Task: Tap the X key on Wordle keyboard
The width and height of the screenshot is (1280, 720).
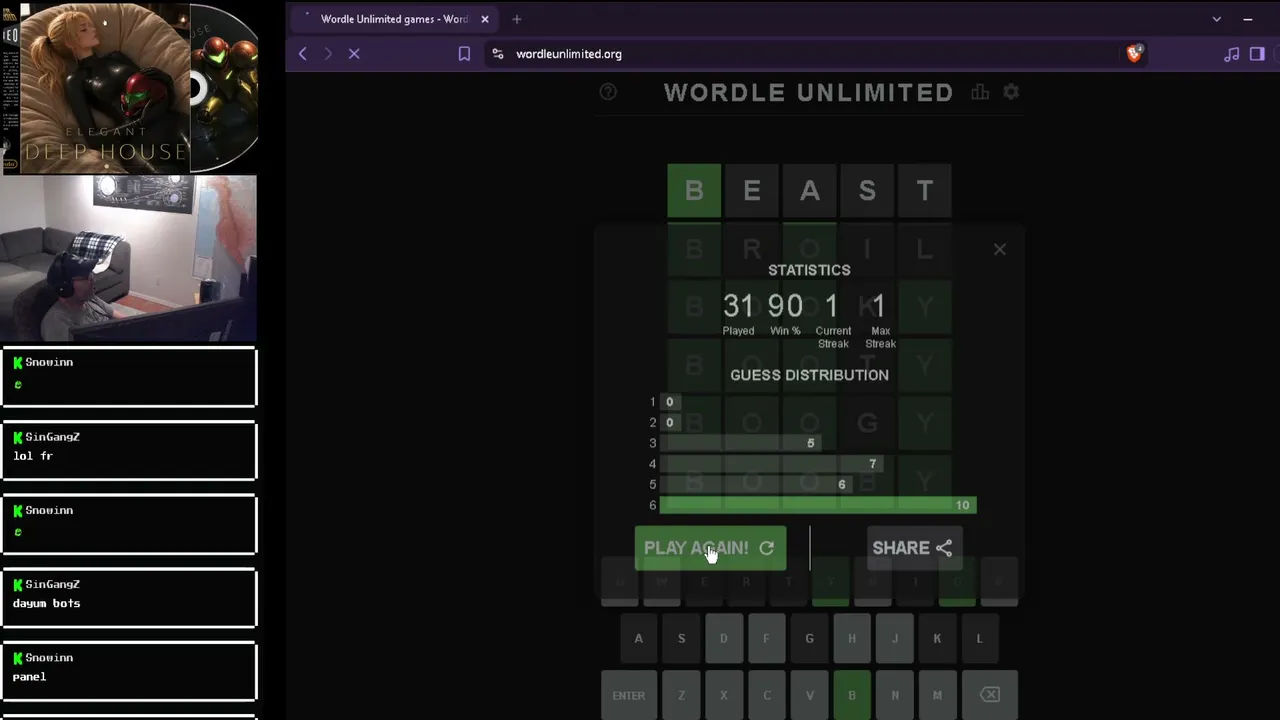Action: click(x=724, y=695)
